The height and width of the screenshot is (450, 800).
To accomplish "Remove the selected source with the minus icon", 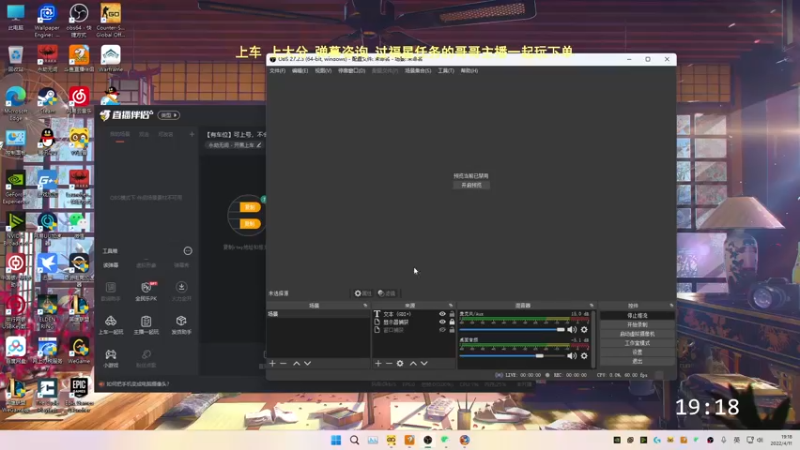I will click(x=389, y=363).
